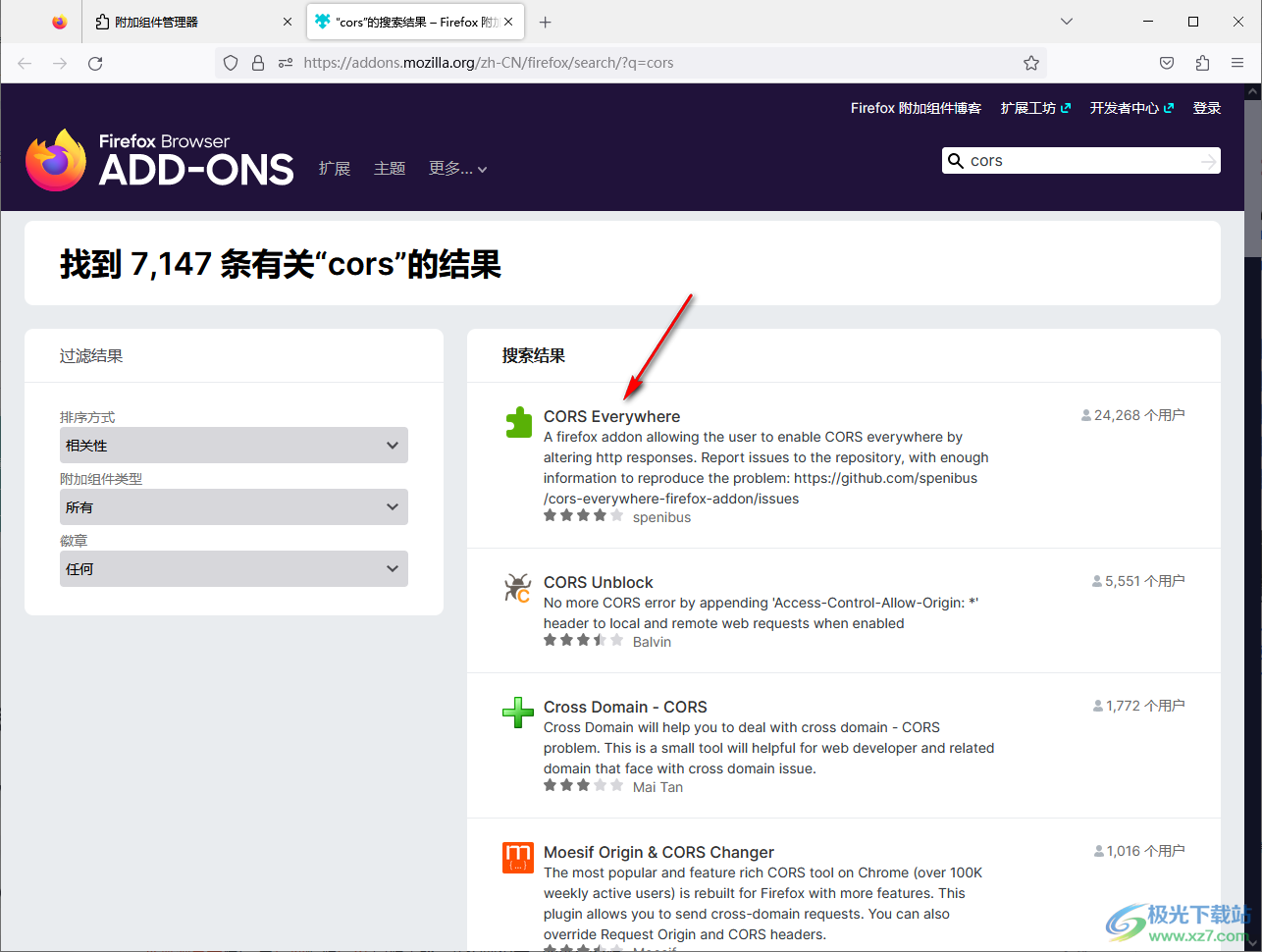Click the 登录 link
The height and width of the screenshot is (952, 1262).
point(1207,108)
